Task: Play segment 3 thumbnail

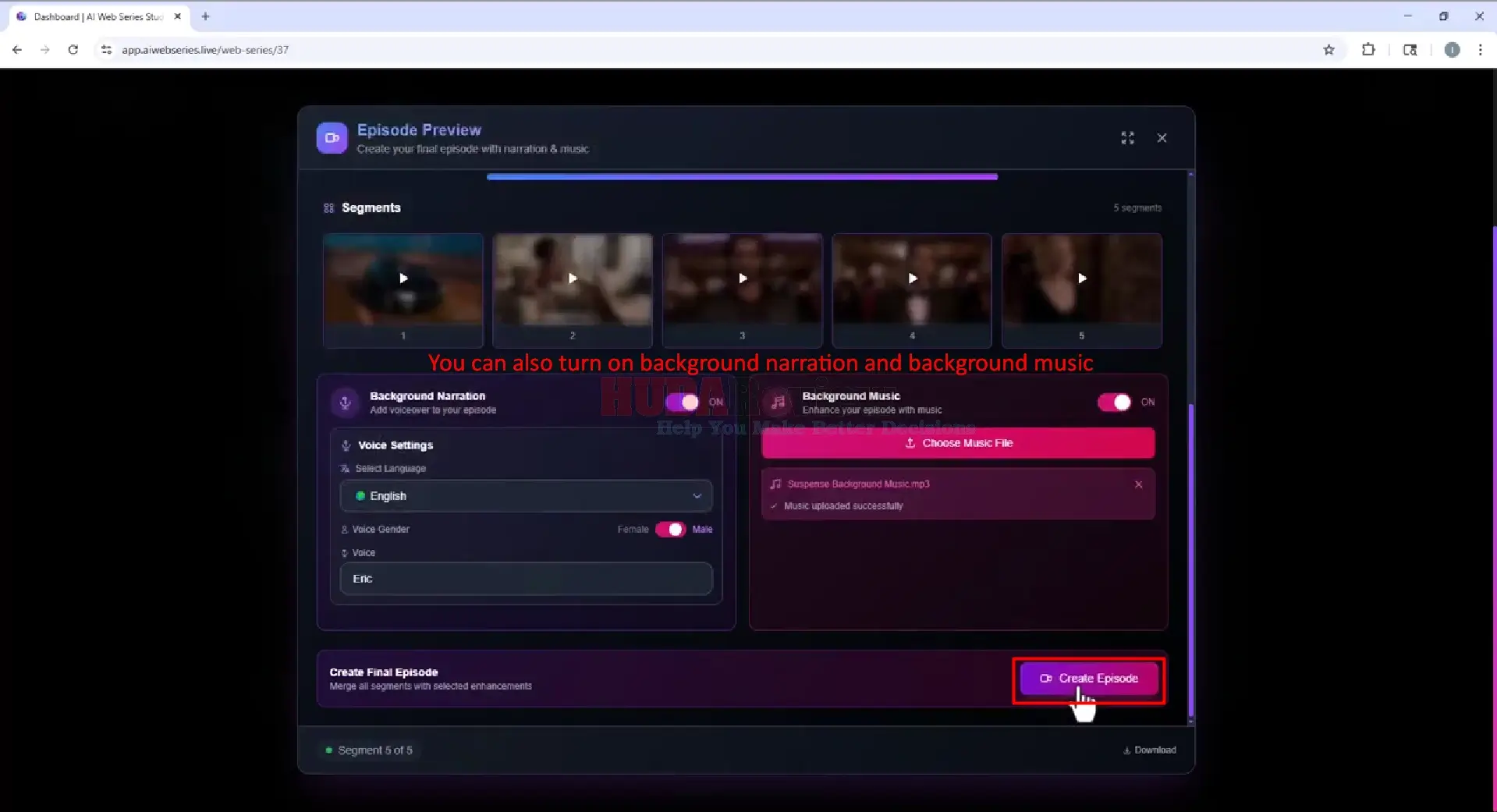Action: 743,278
